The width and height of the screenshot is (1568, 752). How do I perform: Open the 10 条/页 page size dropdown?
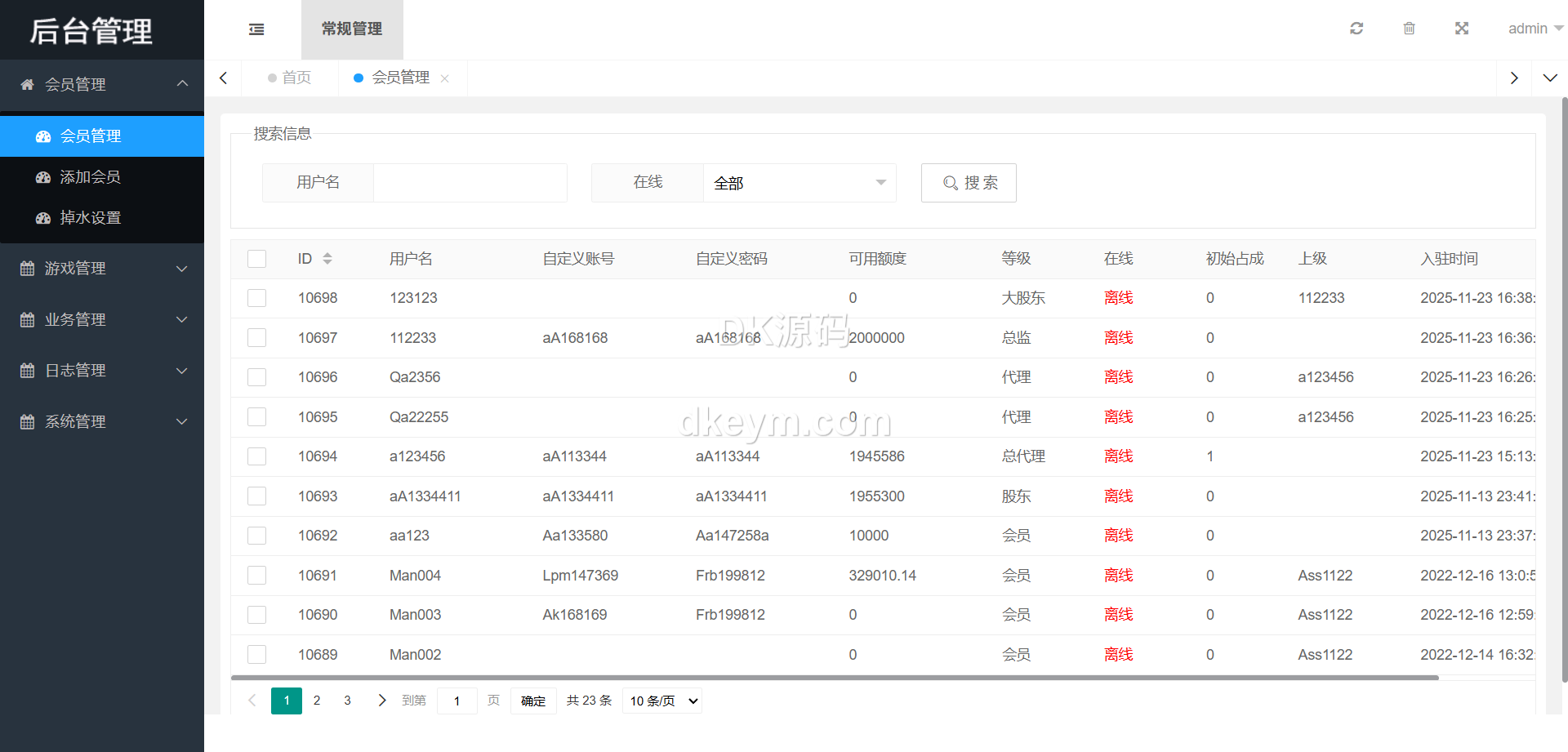(662, 701)
